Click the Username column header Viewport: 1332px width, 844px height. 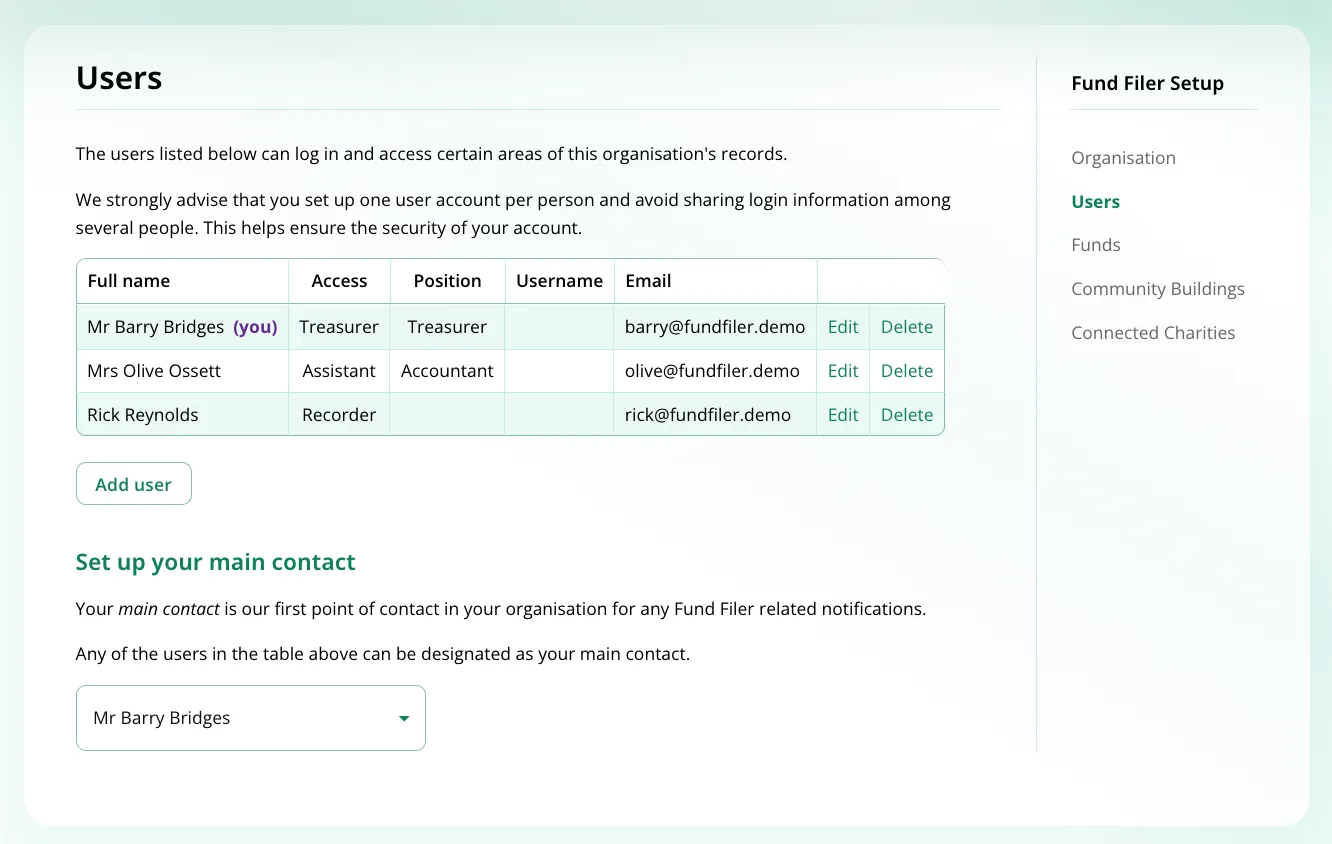click(x=559, y=281)
